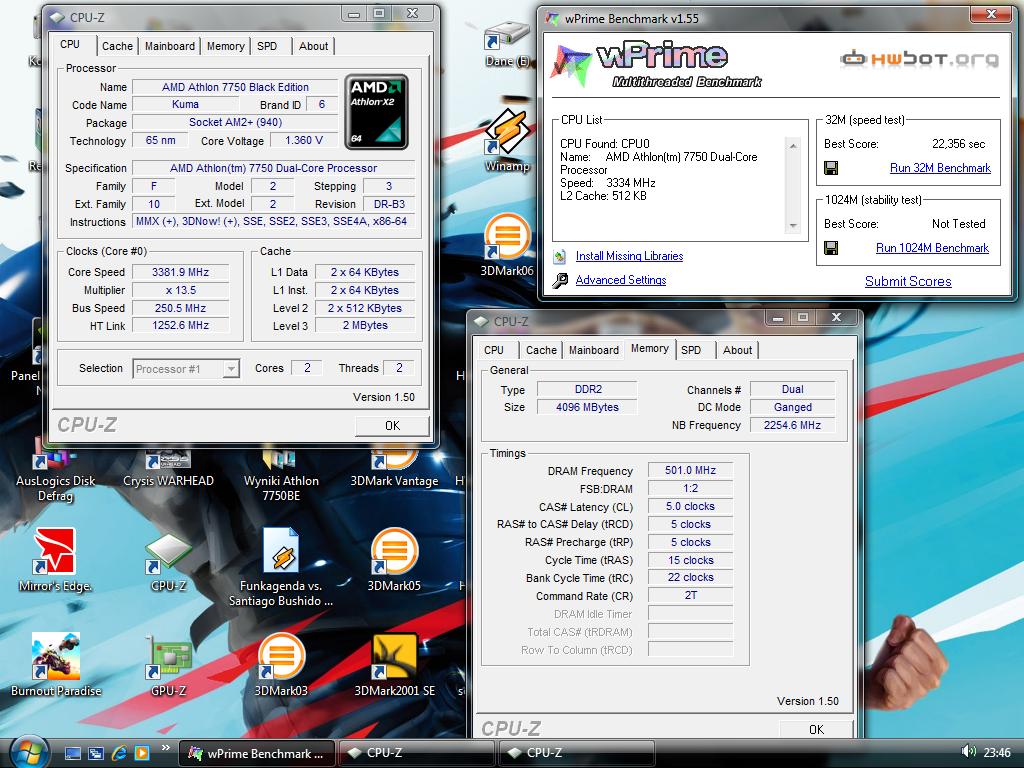Click the volume tray icon
Image resolution: width=1024 pixels, height=768 pixels.
click(968, 752)
